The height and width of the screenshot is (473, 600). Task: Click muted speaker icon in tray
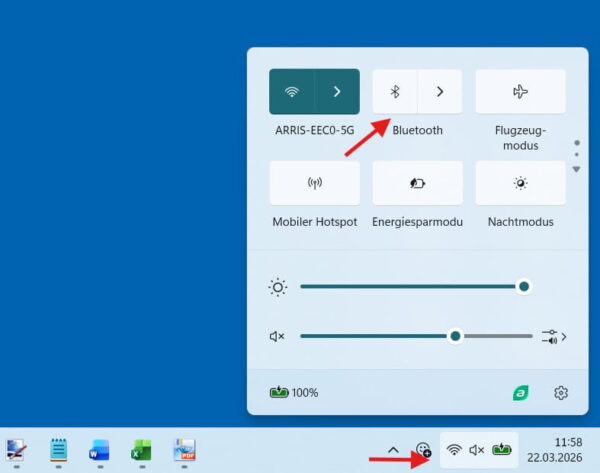point(477,450)
